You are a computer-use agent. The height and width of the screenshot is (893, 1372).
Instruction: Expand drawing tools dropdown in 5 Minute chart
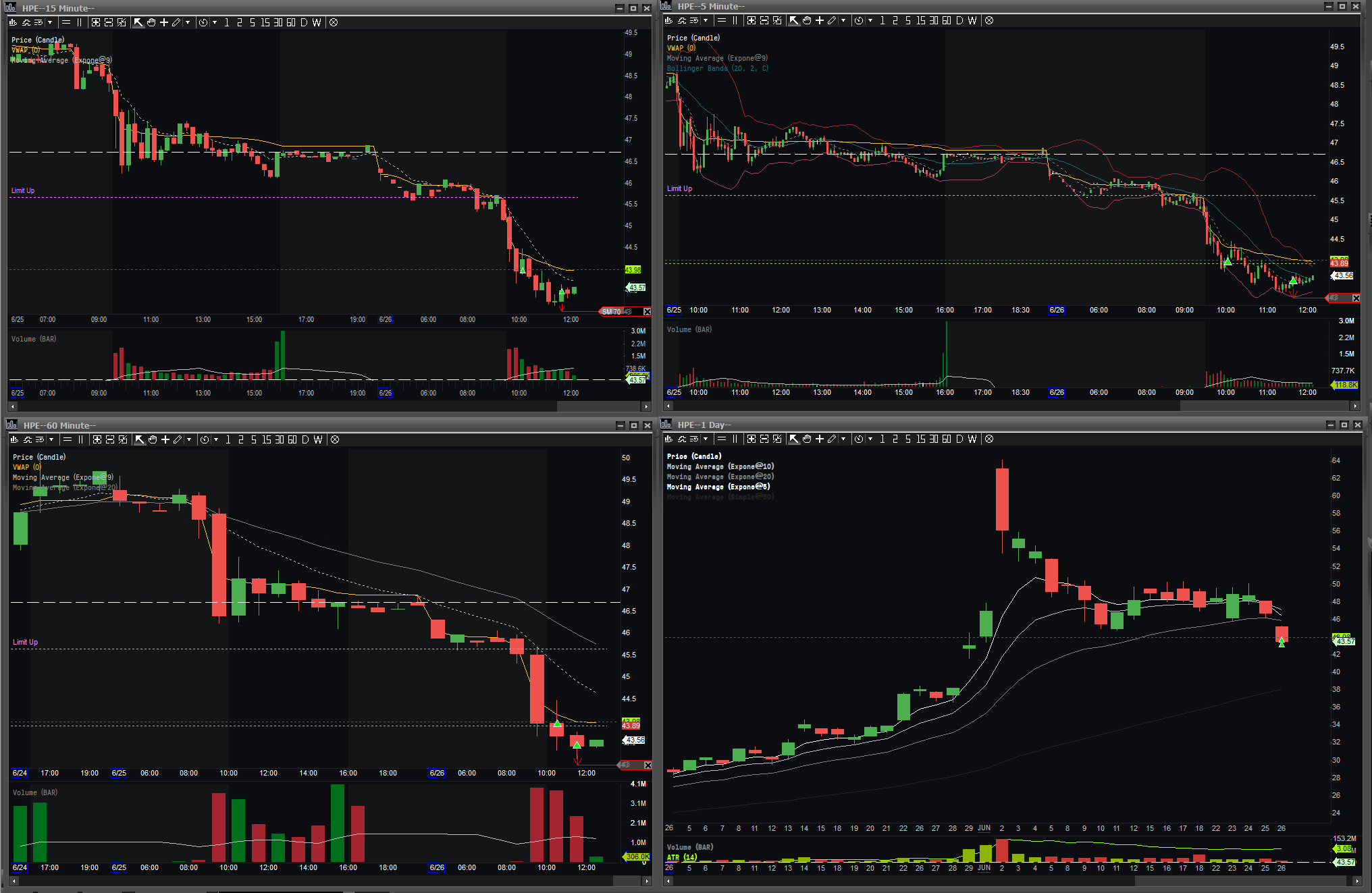pos(843,20)
